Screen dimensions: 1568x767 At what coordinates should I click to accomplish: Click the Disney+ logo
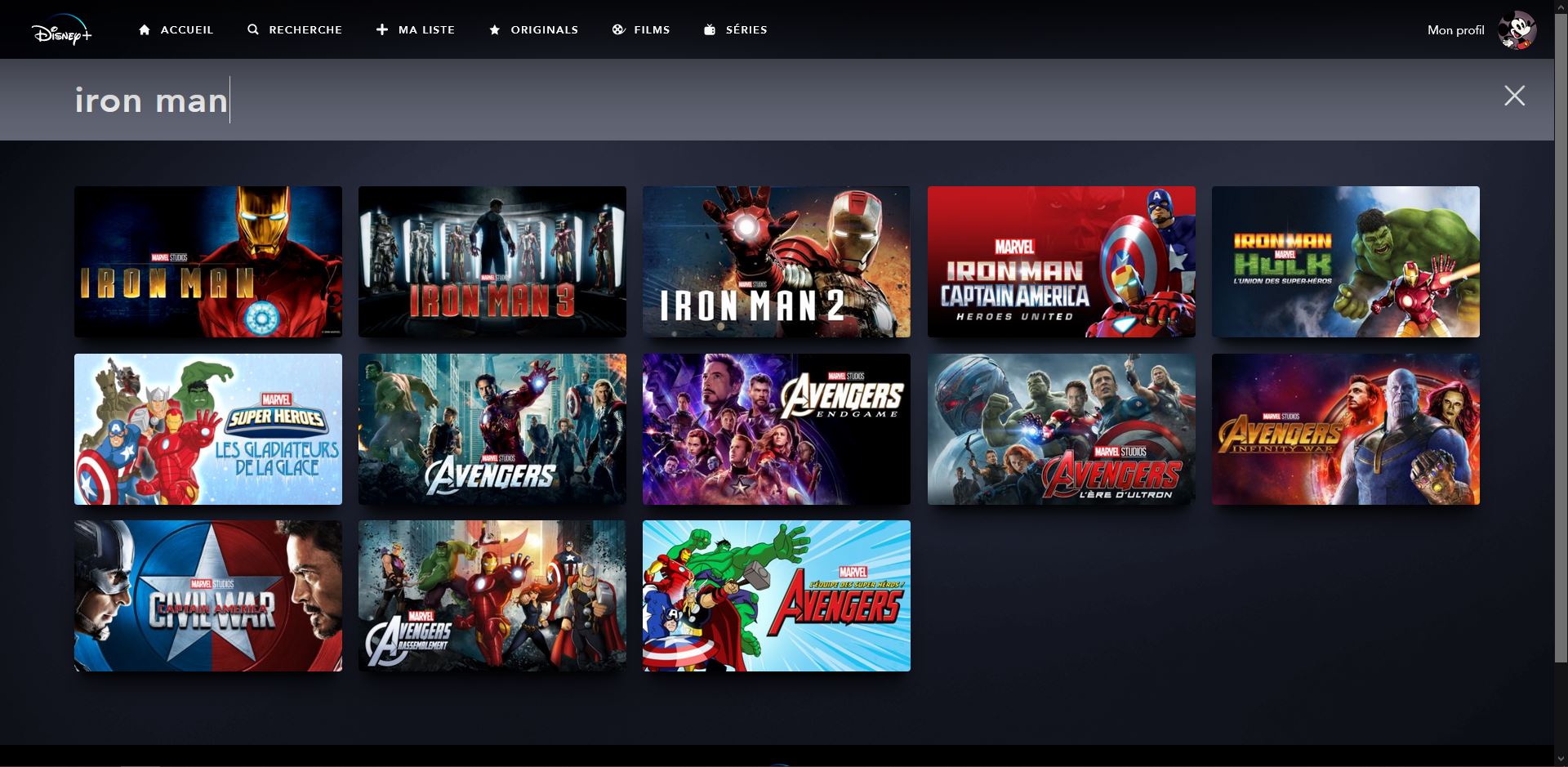pos(61,30)
